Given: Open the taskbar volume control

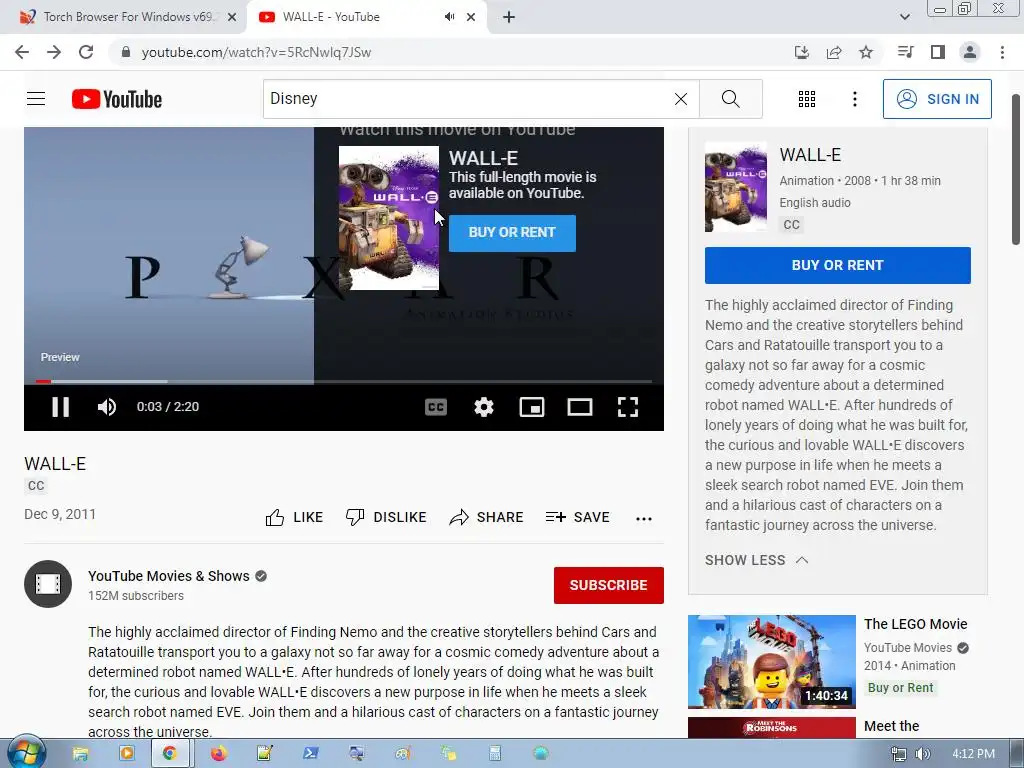Looking at the screenshot, I should tap(922, 754).
